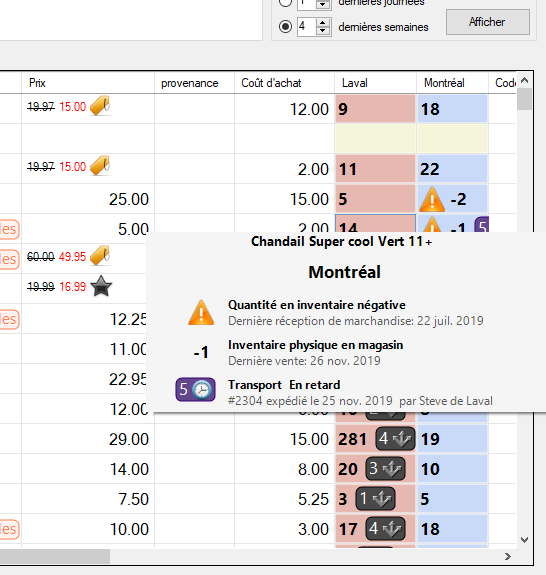Click the late transport clock badge in tooltip
The height and width of the screenshot is (575, 546).
click(x=195, y=389)
